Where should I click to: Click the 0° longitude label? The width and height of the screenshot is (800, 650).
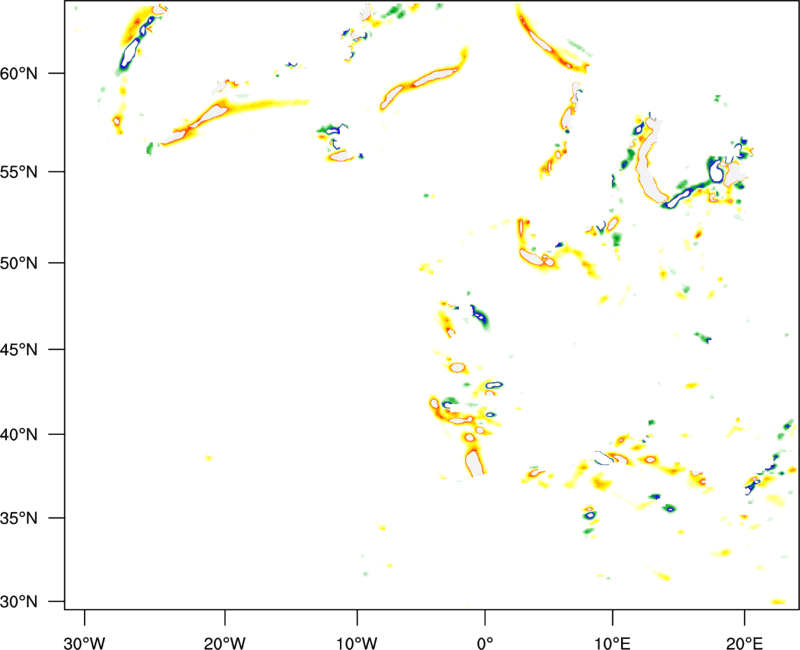click(485, 643)
